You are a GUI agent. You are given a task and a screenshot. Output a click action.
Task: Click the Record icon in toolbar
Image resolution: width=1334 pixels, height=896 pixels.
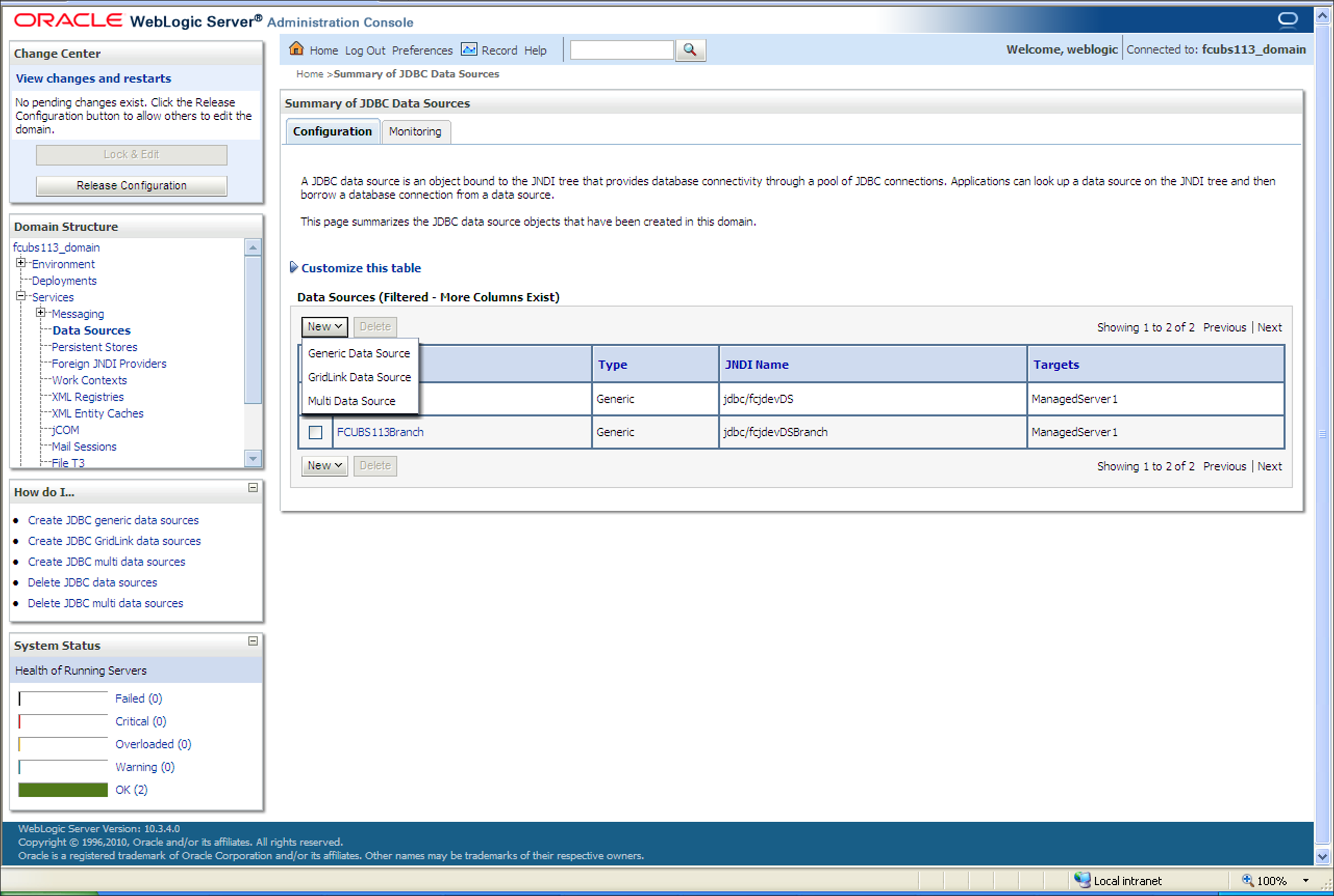tap(469, 49)
